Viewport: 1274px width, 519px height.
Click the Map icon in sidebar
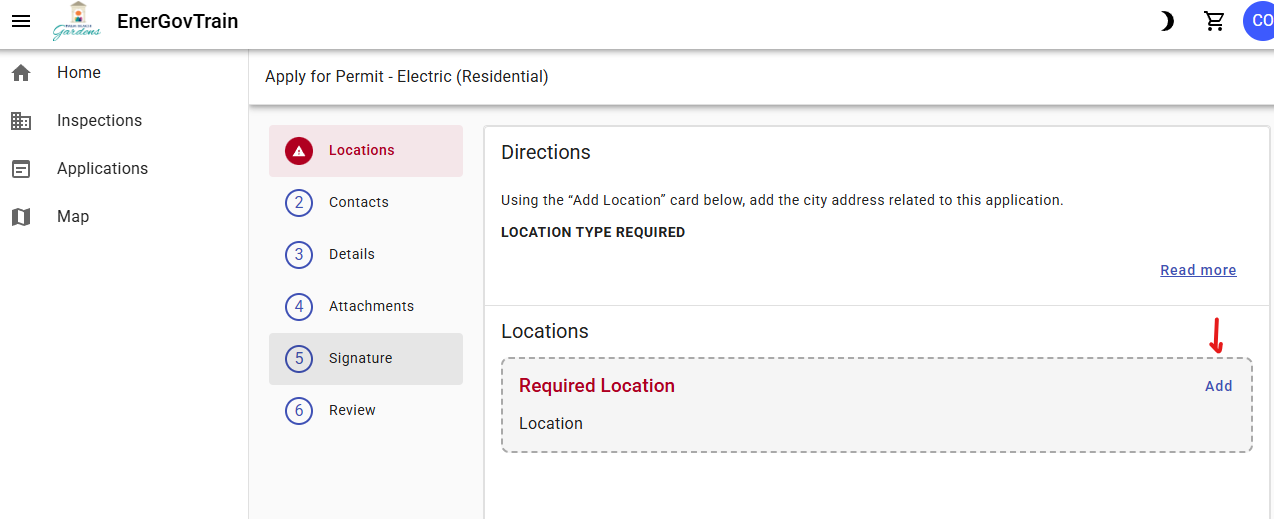[x=21, y=217]
